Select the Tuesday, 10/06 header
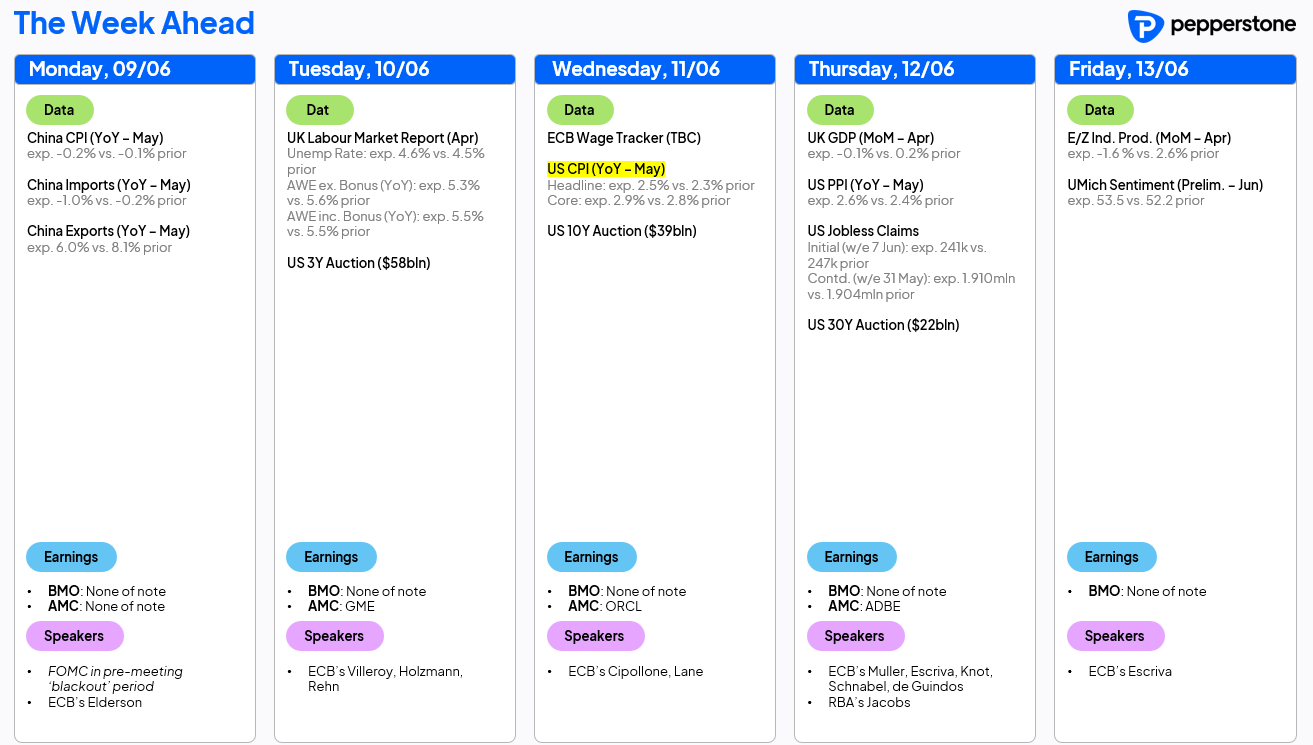The image size is (1313, 745). (x=395, y=69)
